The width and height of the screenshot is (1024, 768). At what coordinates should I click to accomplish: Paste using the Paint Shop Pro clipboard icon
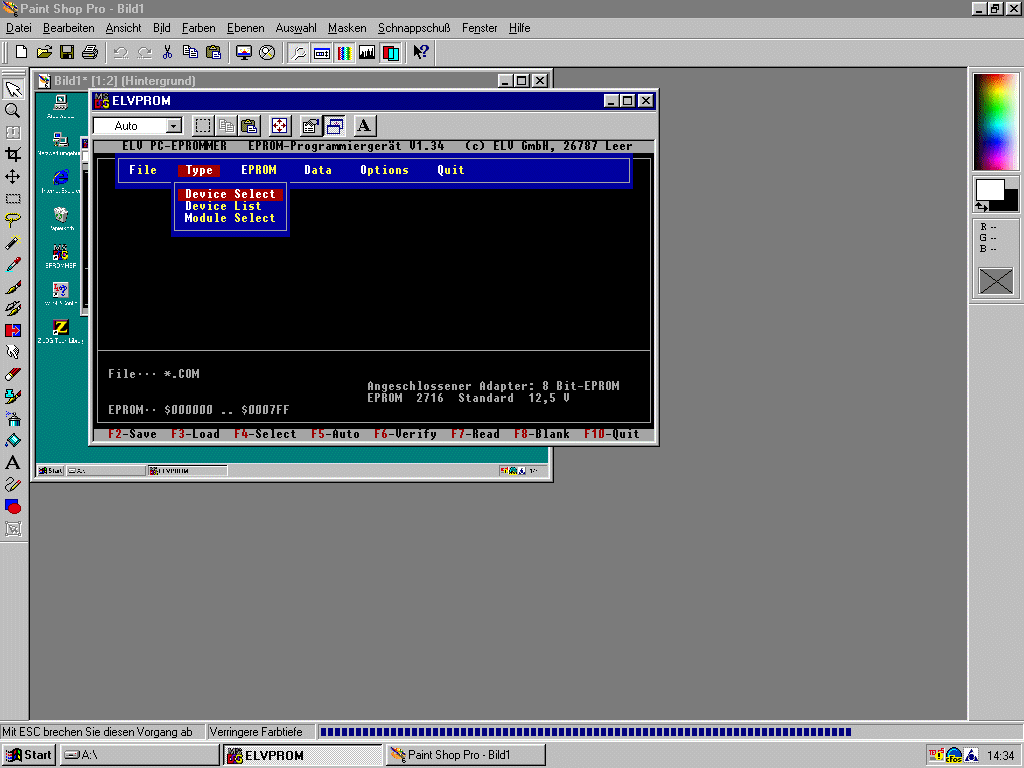click(214, 52)
